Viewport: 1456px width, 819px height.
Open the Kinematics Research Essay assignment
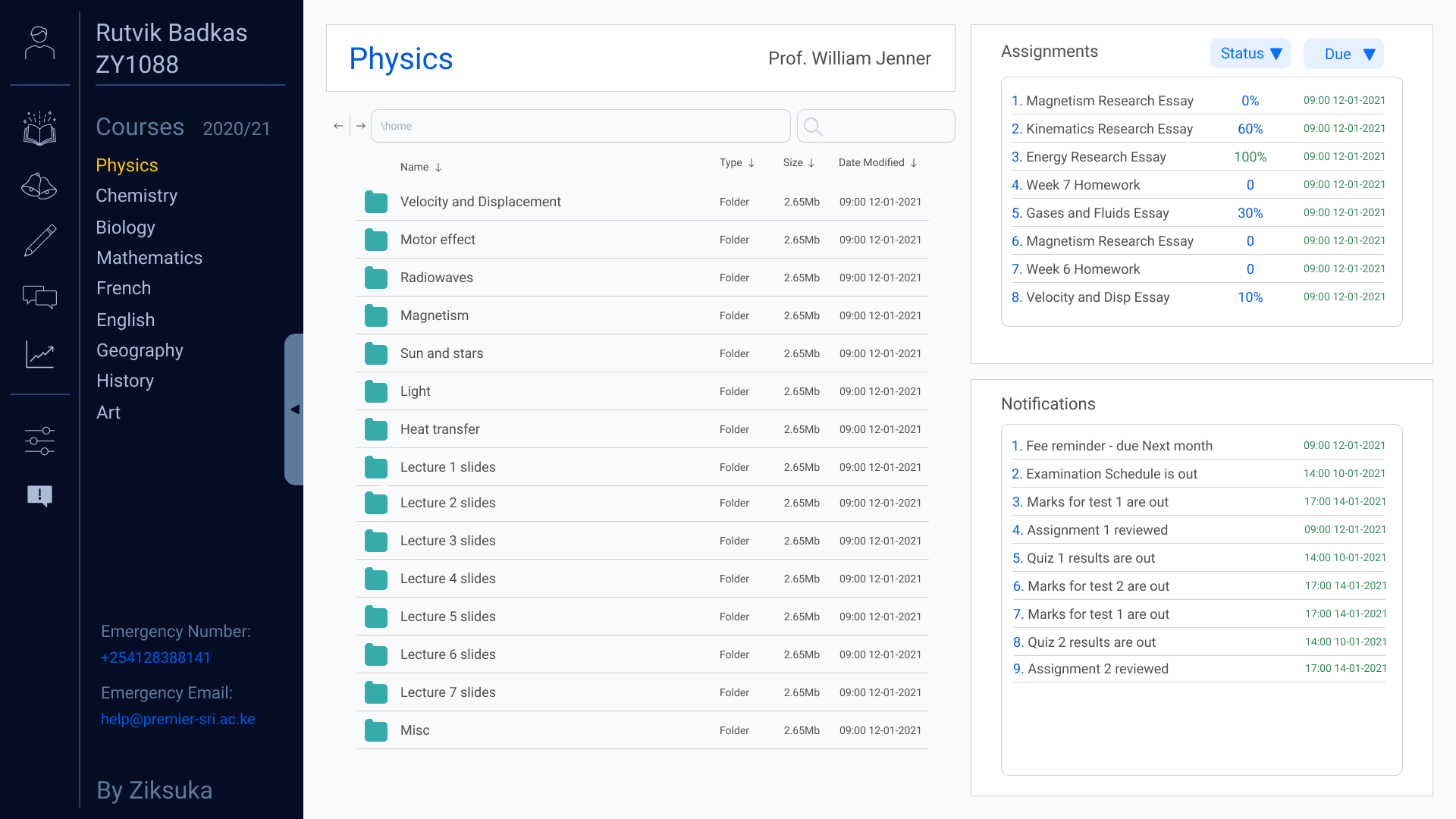point(1109,129)
